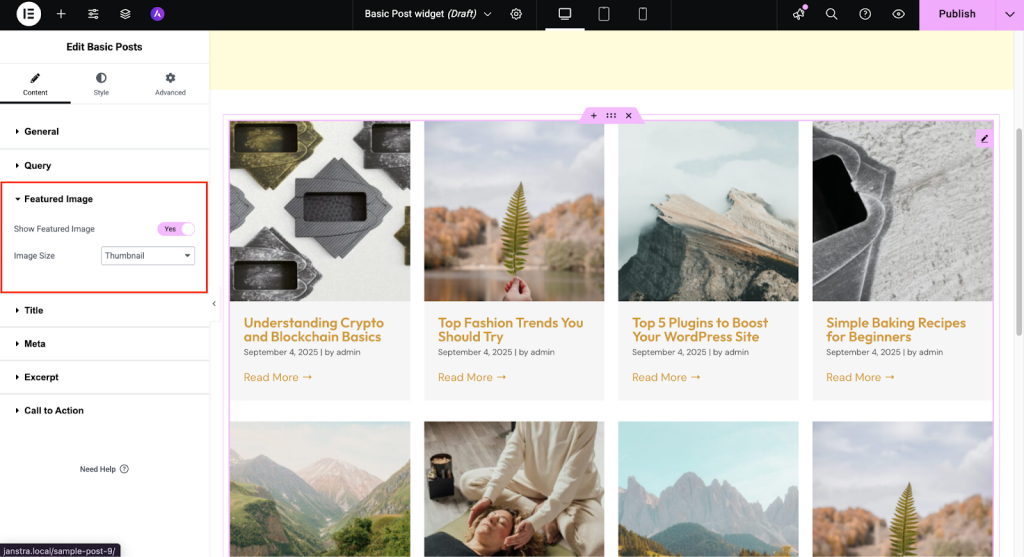Expand the Call to Action section
The height and width of the screenshot is (557, 1024).
(x=54, y=411)
